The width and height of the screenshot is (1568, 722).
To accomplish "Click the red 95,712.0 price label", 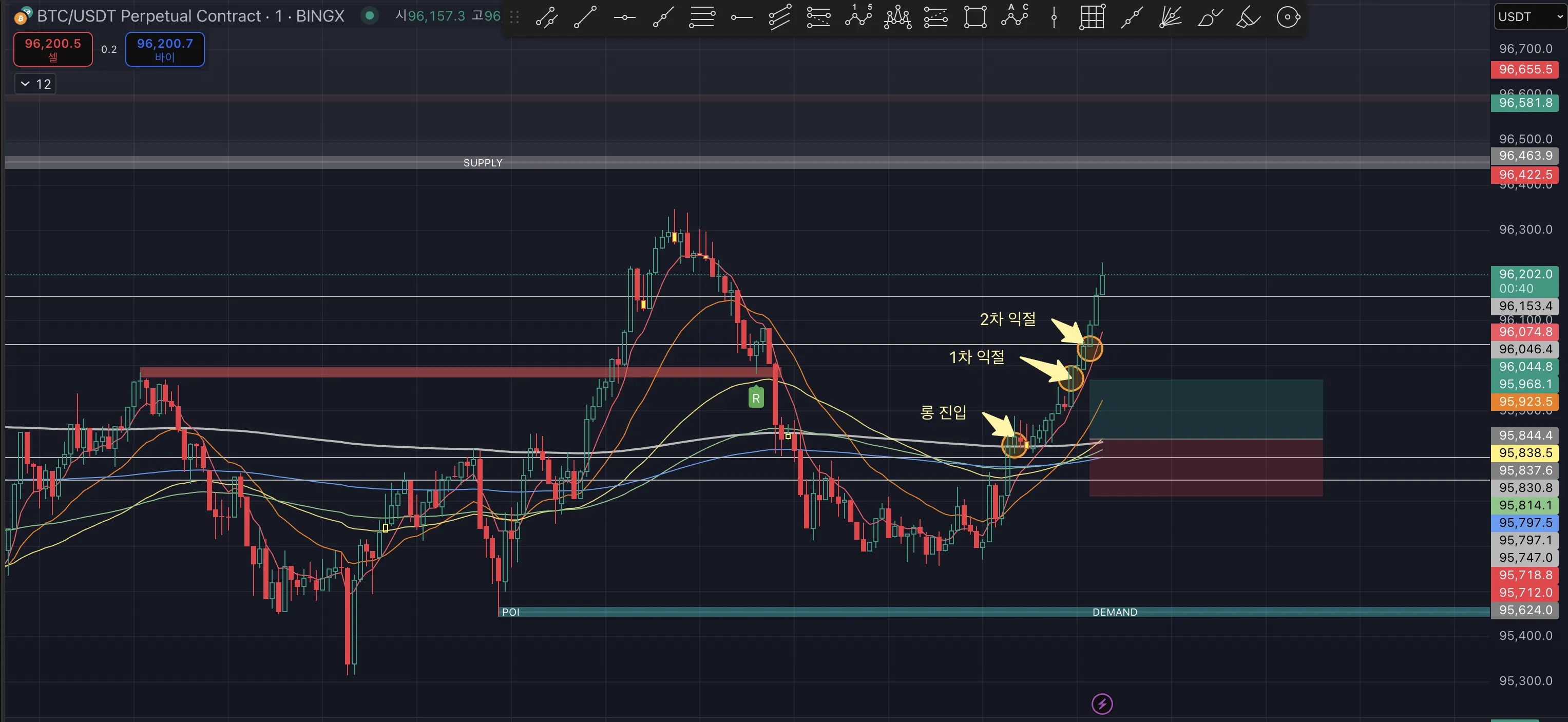I will (x=1524, y=593).
